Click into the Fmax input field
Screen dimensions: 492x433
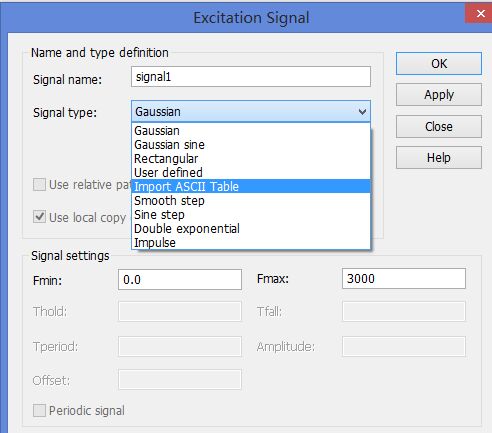click(x=404, y=279)
